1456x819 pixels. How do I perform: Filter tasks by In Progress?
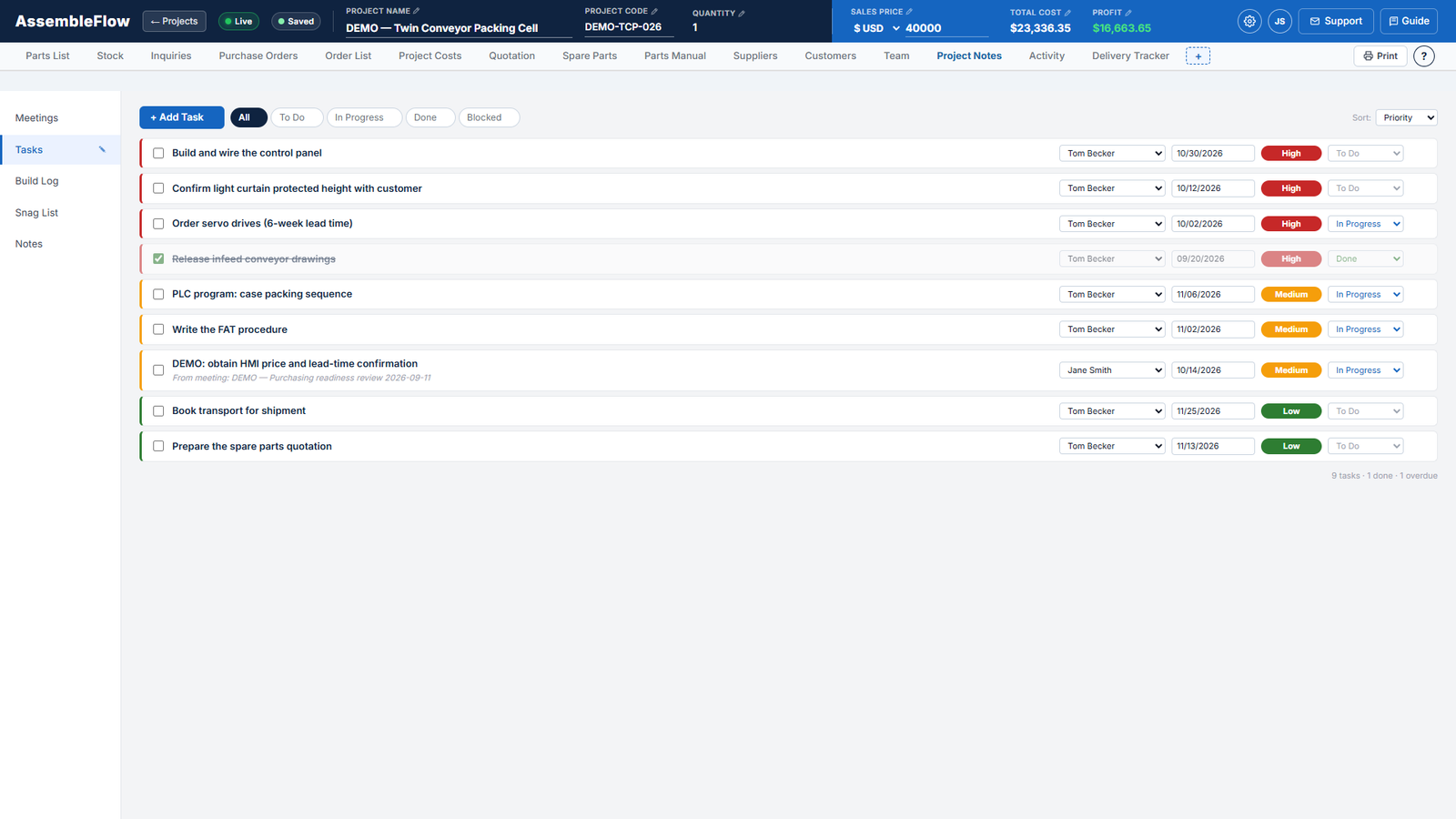tap(363, 117)
